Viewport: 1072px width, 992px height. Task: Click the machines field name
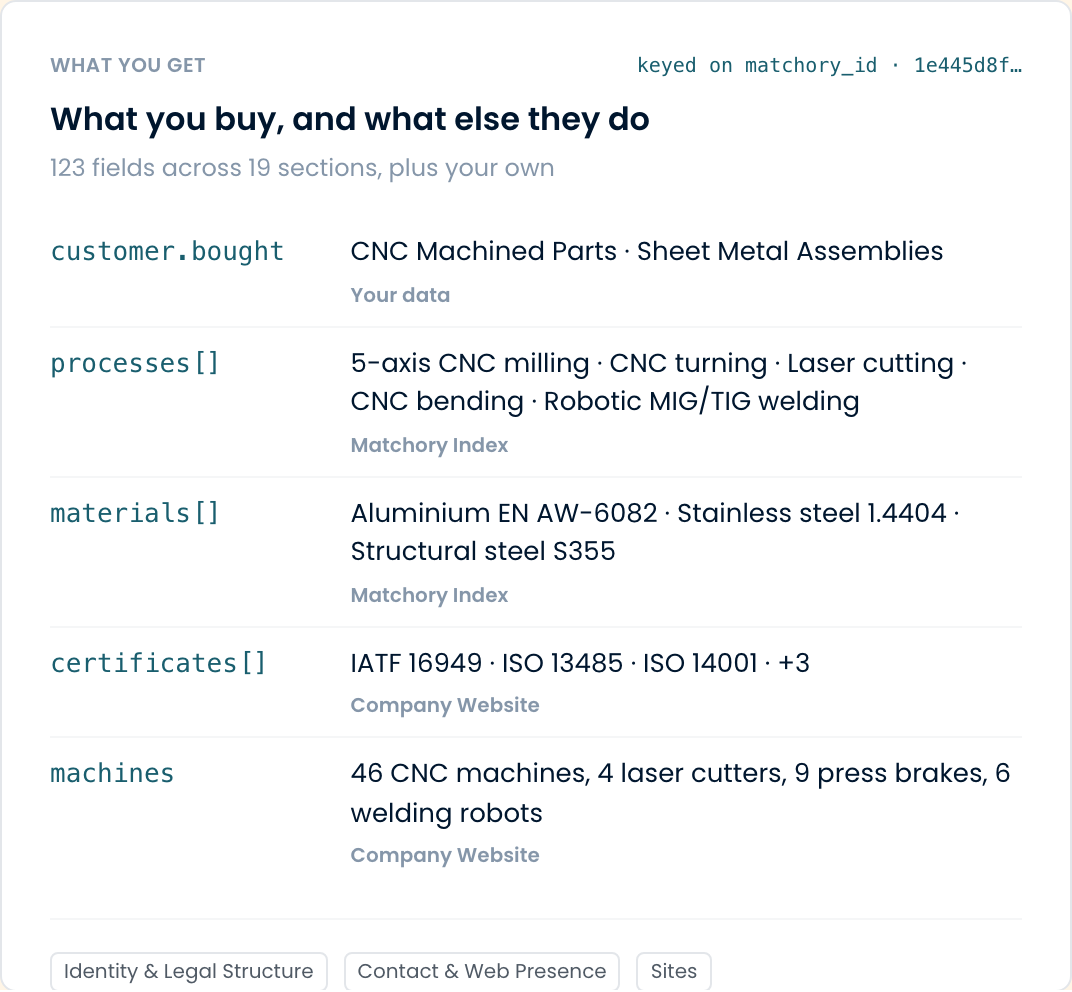click(112, 773)
